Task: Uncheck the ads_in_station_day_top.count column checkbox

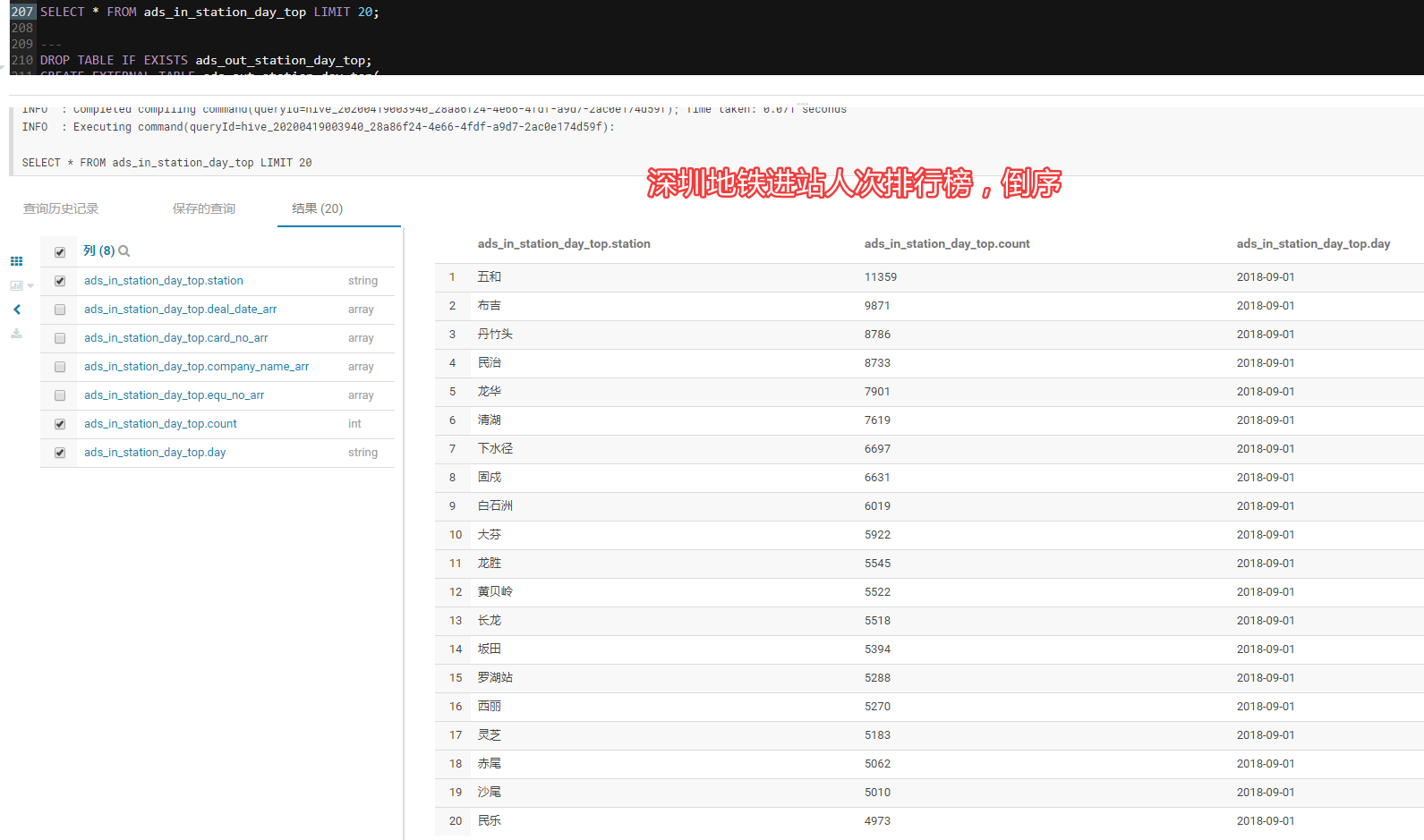Action: (x=60, y=424)
